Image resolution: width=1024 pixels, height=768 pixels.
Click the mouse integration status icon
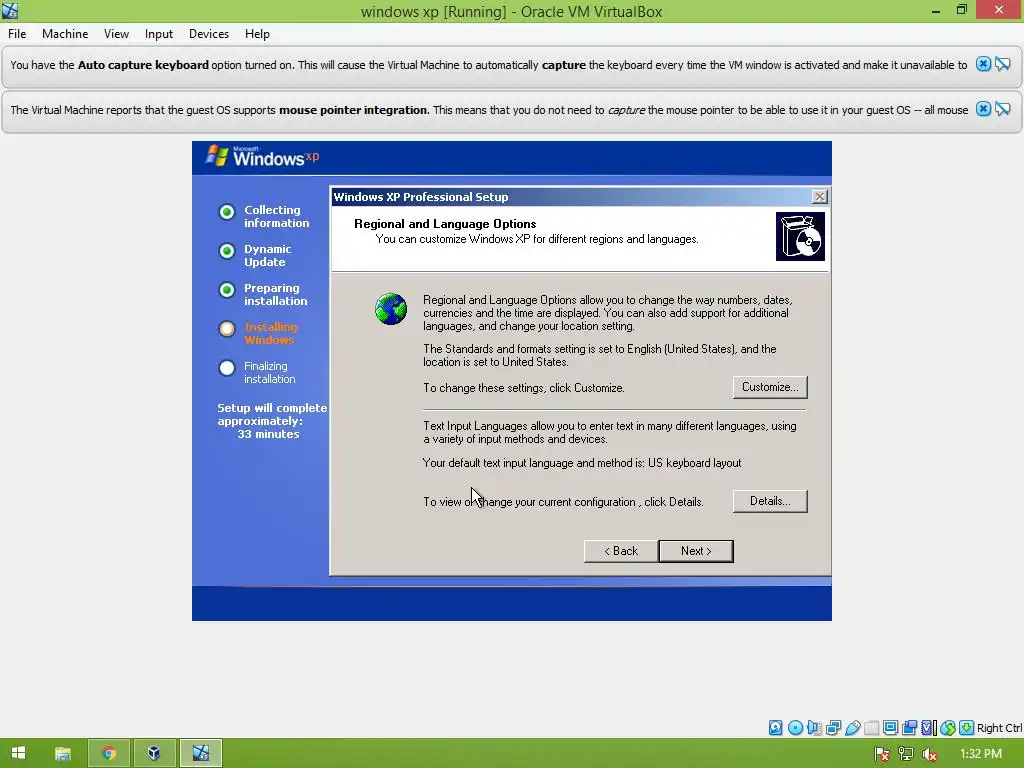coord(948,728)
